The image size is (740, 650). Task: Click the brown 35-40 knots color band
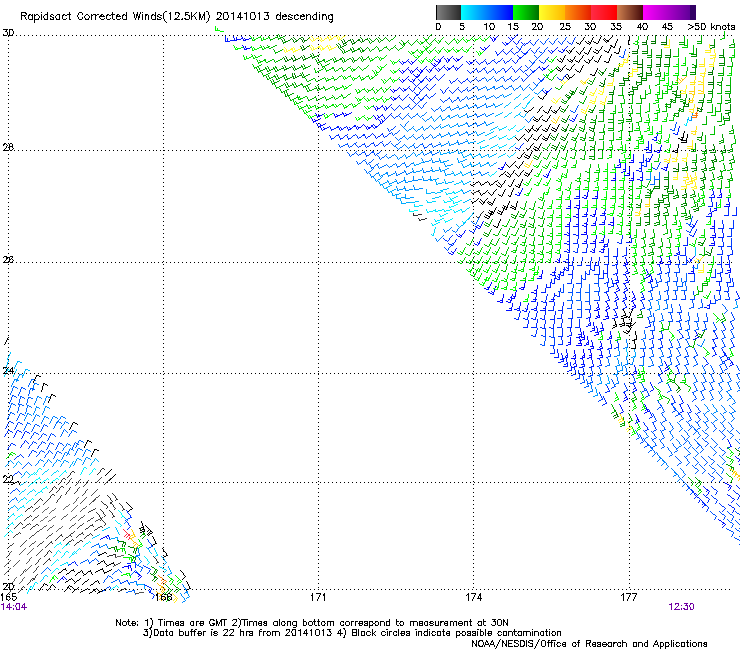pos(630,12)
